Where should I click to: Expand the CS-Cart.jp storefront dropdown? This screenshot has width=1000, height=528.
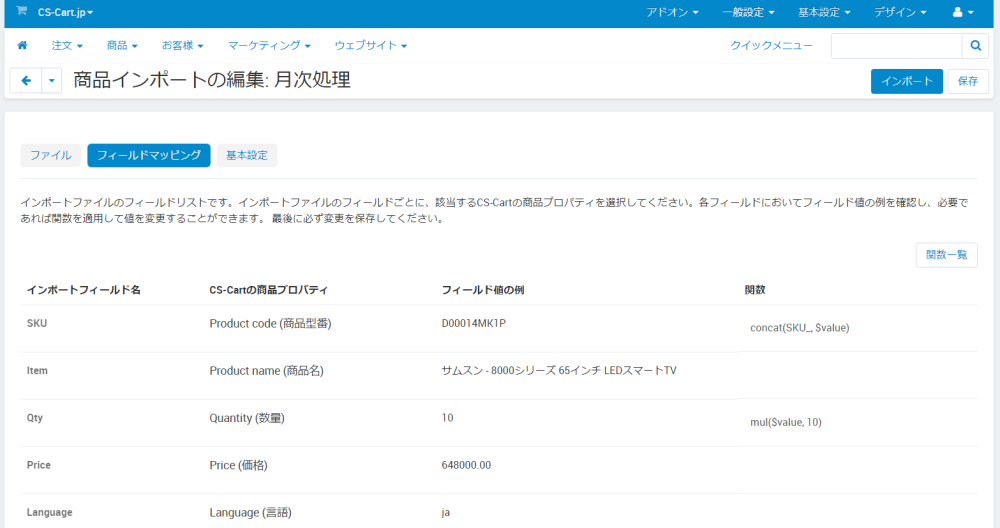coord(65,12)
